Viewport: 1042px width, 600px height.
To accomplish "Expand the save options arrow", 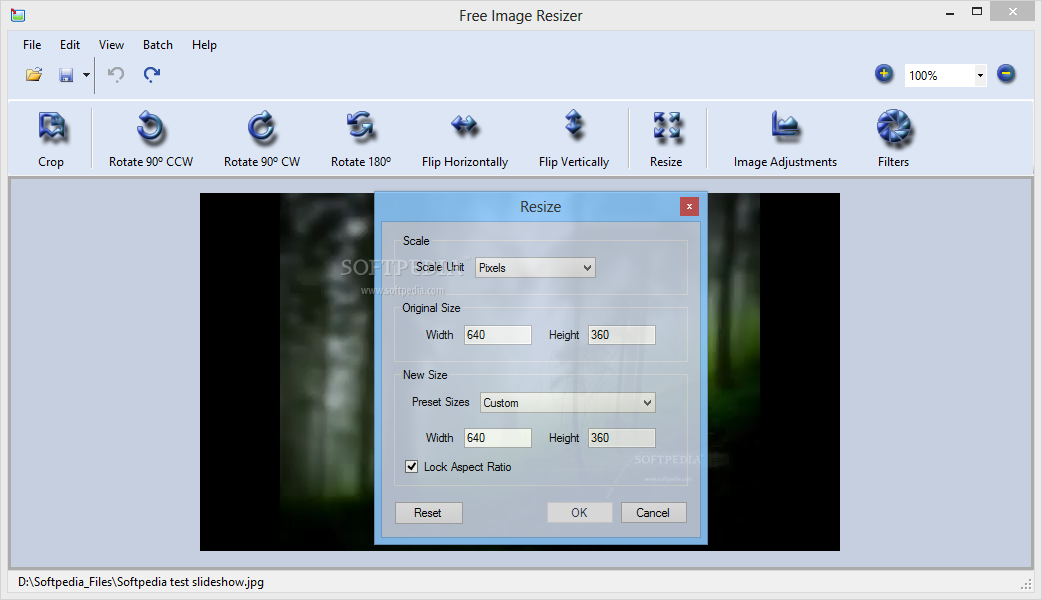I will pos(86,75).
